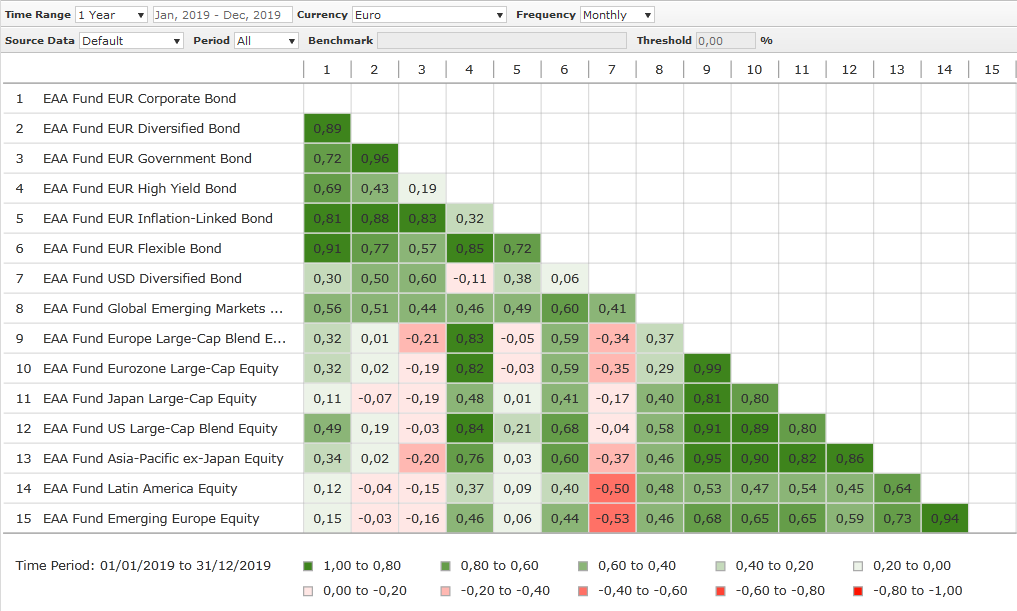Click the red -0,80 to -1,00 legend swatch
Screen dimensions: 1017x611
pos(859,591)
